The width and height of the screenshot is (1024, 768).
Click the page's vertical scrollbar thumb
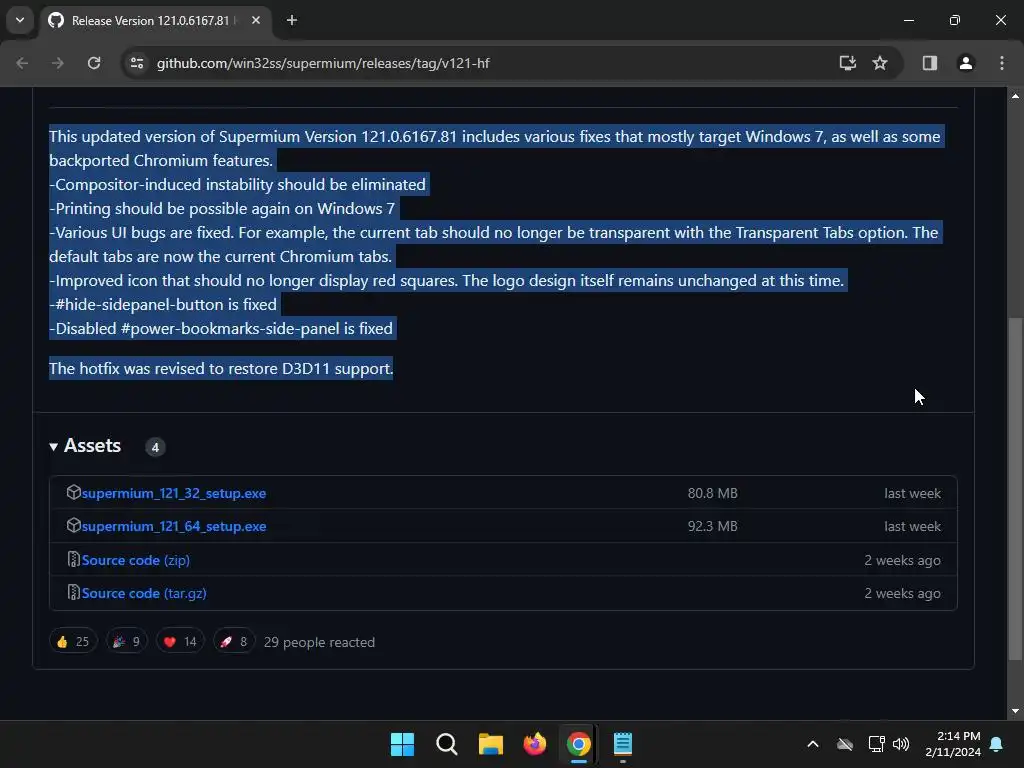(x=1015, y=488)
